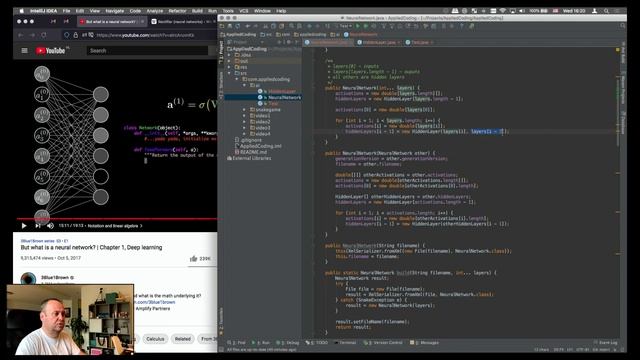Open the Event Log

pos(605,343)
